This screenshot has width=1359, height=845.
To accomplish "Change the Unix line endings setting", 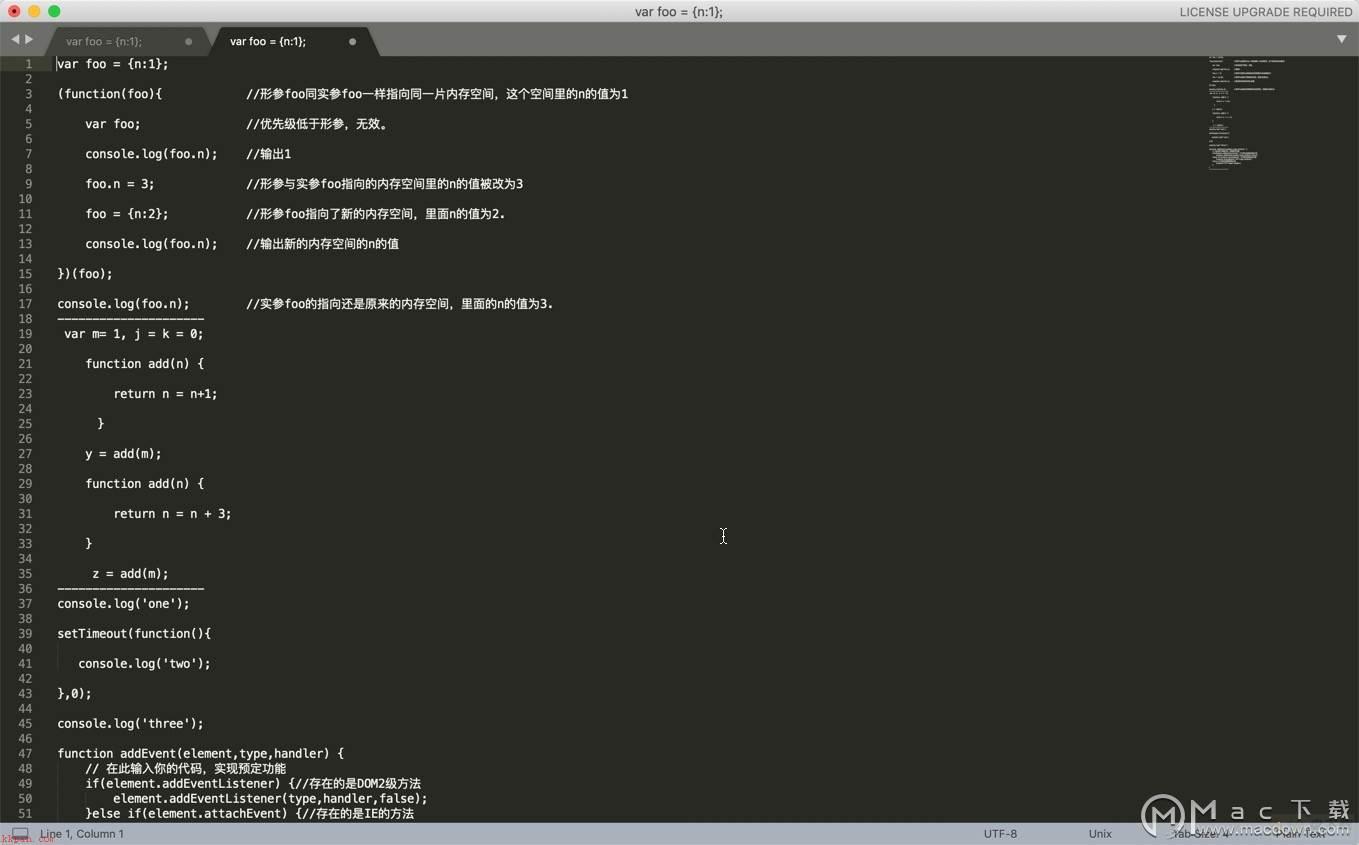I will pos(1100,833).
